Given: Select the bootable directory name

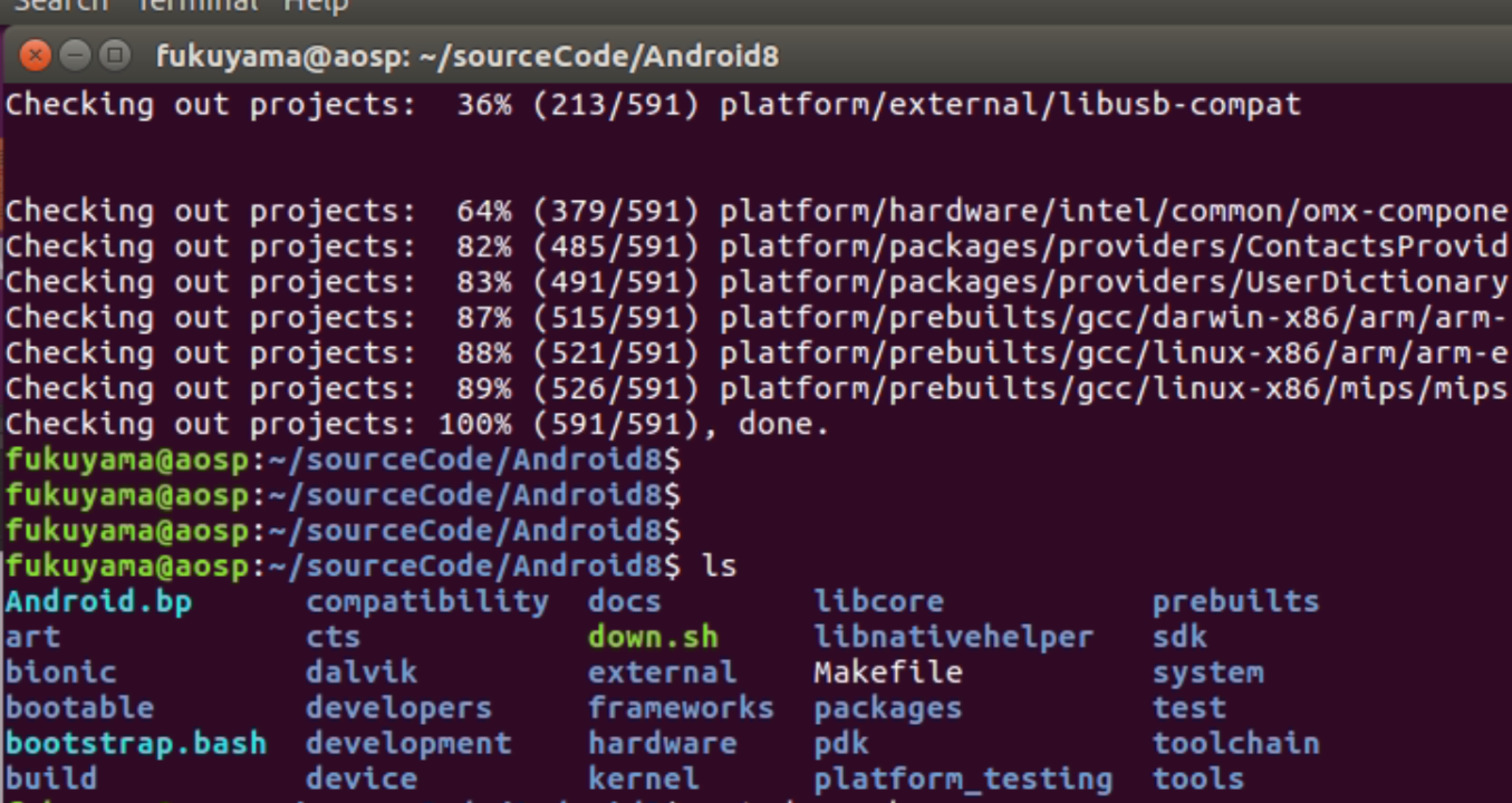Looking at the screenshot, I should pos(80,708).
